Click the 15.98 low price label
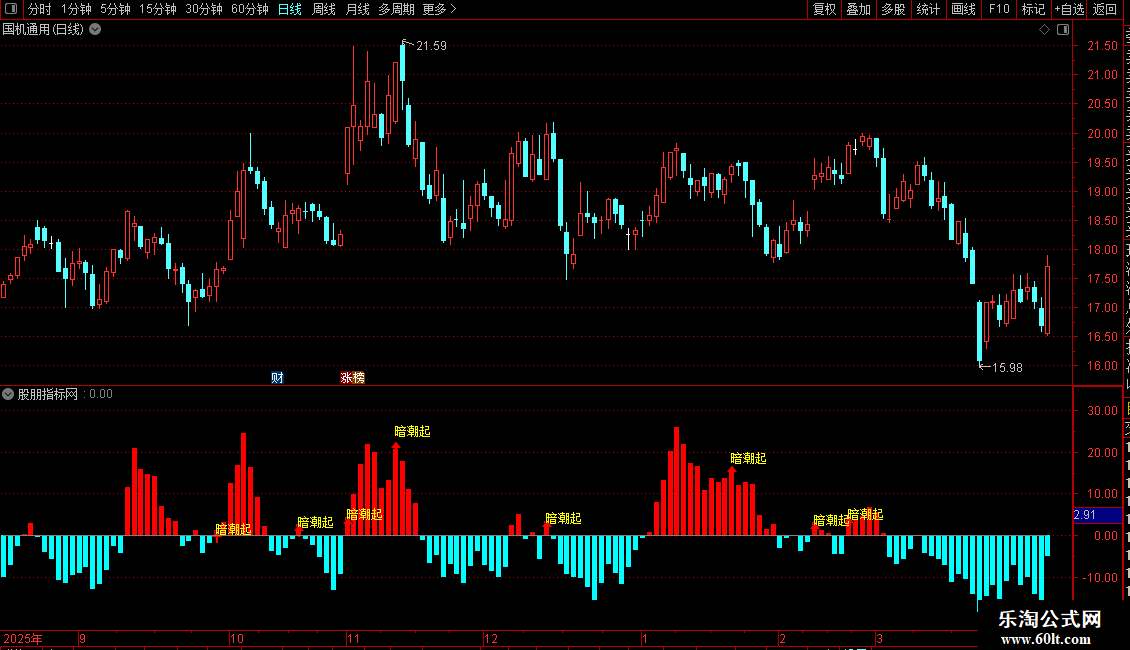Image resolution: width=1130 pixels, height=650 pixels. coord(1007,368)
